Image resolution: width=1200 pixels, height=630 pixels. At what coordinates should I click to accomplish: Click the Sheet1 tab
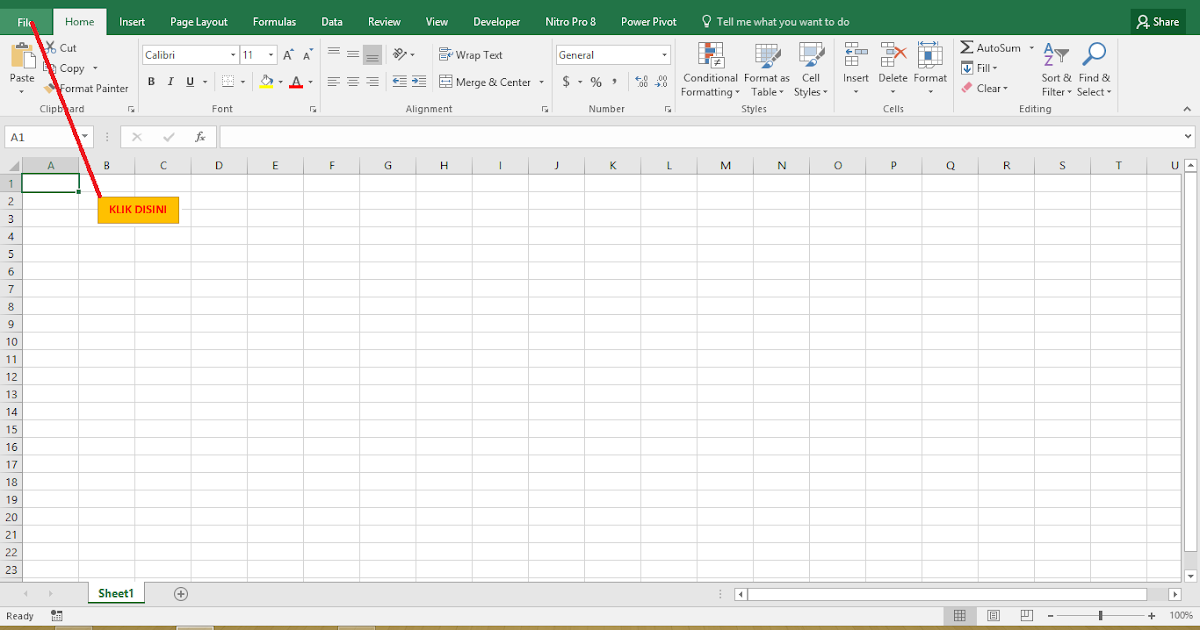coord(115,592)
